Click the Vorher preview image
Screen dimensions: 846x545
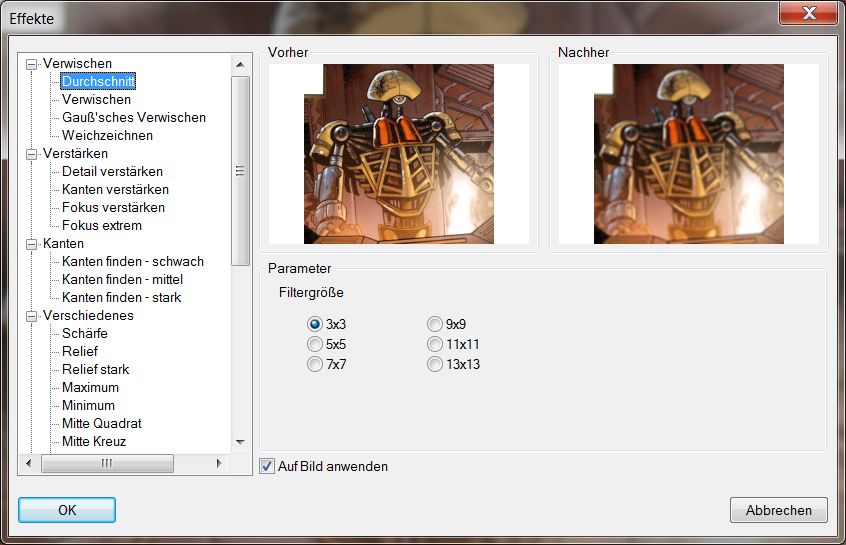[399, 154]
